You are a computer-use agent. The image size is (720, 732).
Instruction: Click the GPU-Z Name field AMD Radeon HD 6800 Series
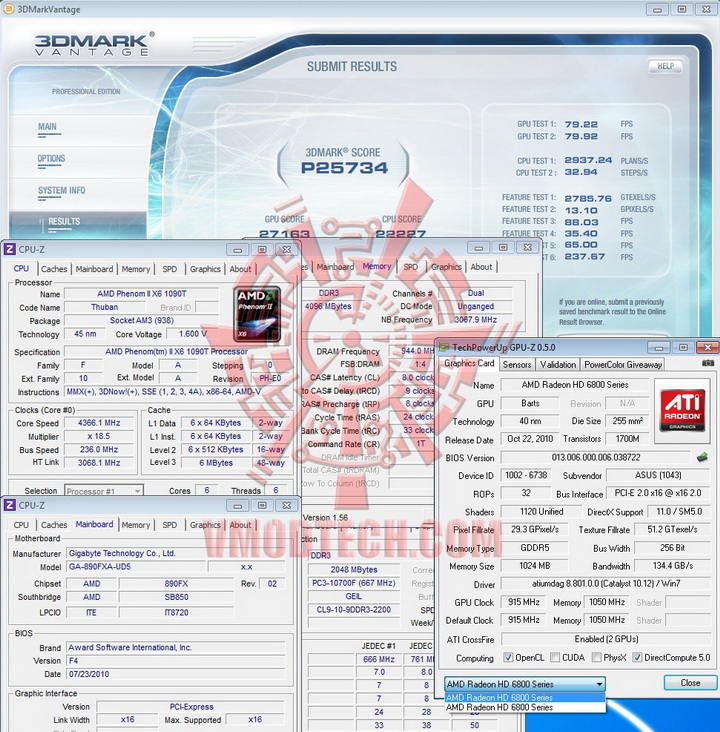click(x=574, y=385)
